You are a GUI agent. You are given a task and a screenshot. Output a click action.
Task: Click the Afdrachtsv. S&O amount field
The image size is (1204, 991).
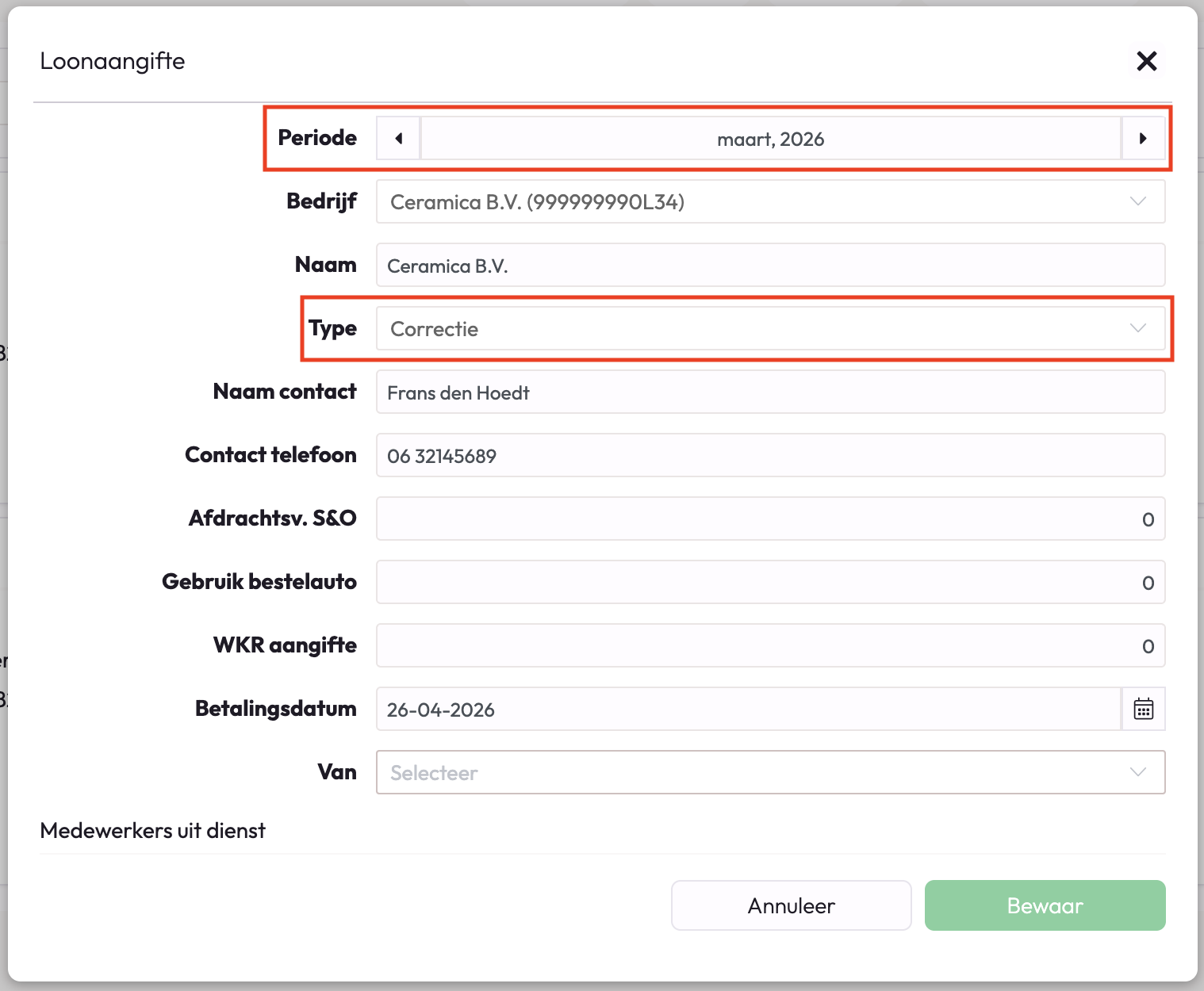769,519
